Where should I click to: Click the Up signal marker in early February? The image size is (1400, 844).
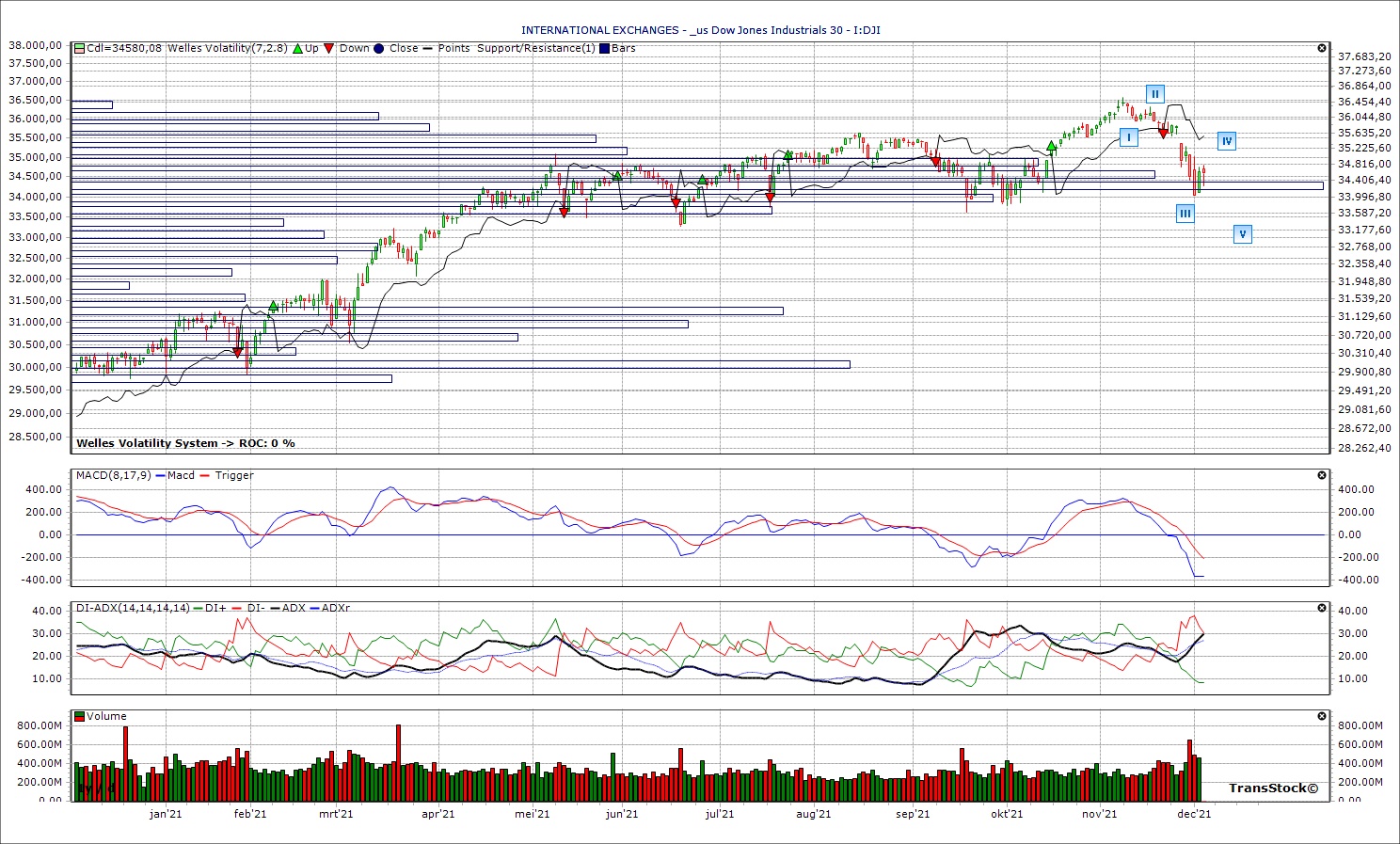point(274,306)
